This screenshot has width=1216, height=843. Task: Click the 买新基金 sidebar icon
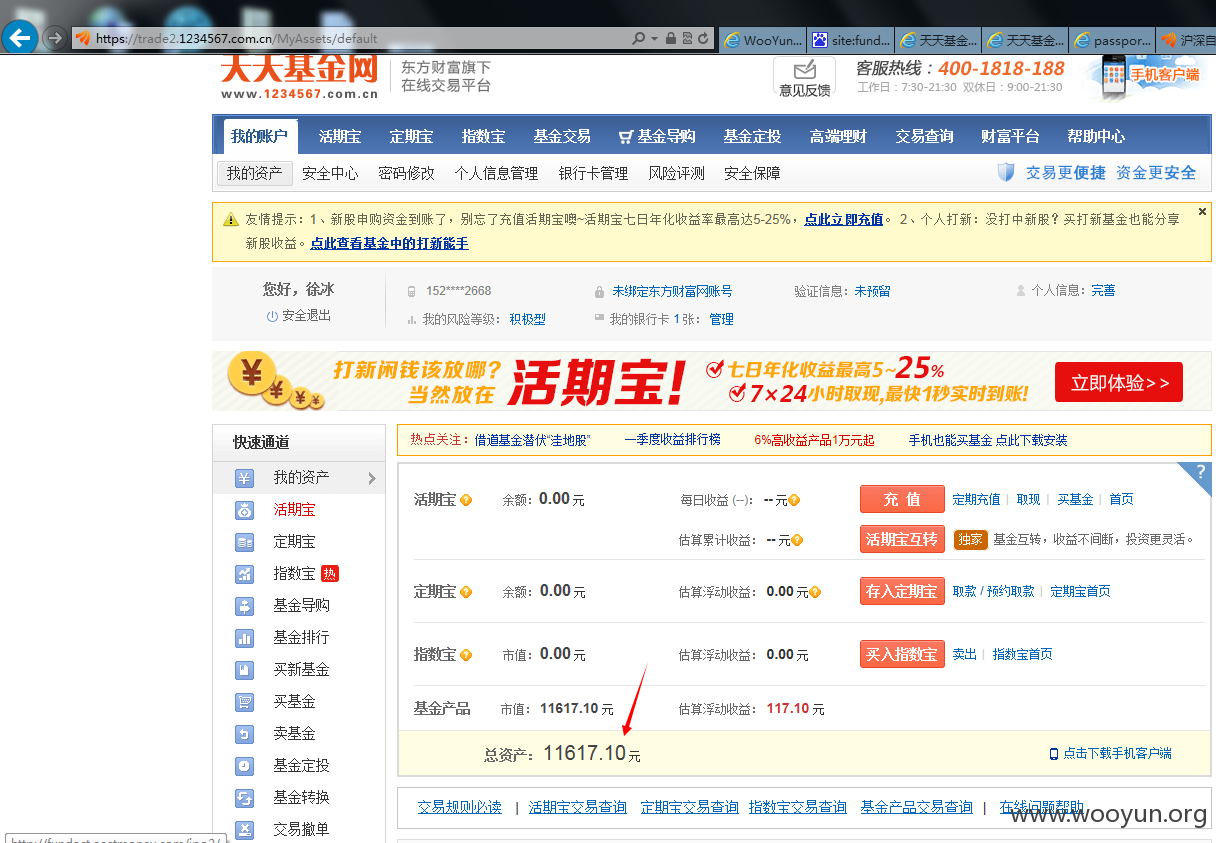[244, 670]
